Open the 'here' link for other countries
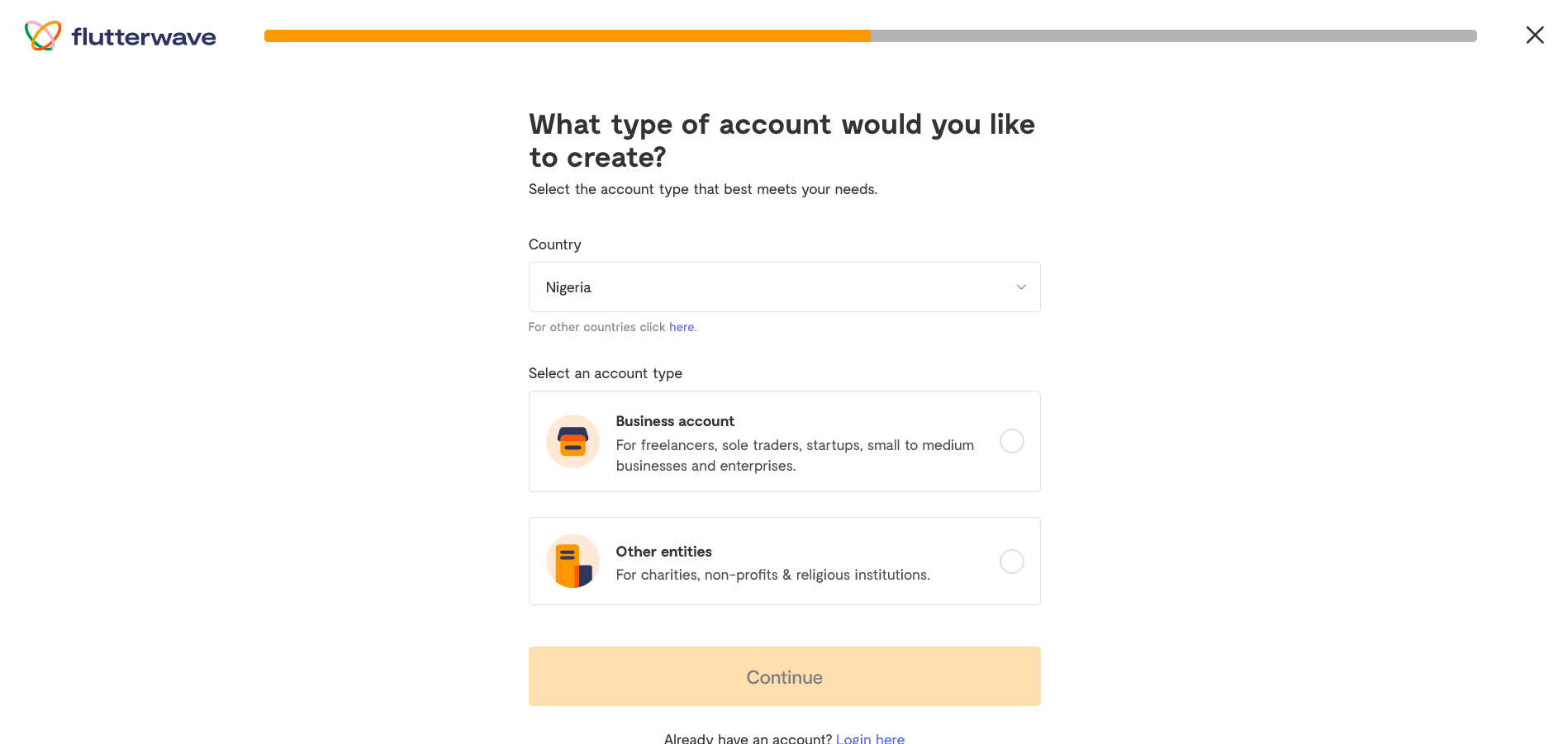Viewport: 1568px width, 744px height. [x=682, y=327]
